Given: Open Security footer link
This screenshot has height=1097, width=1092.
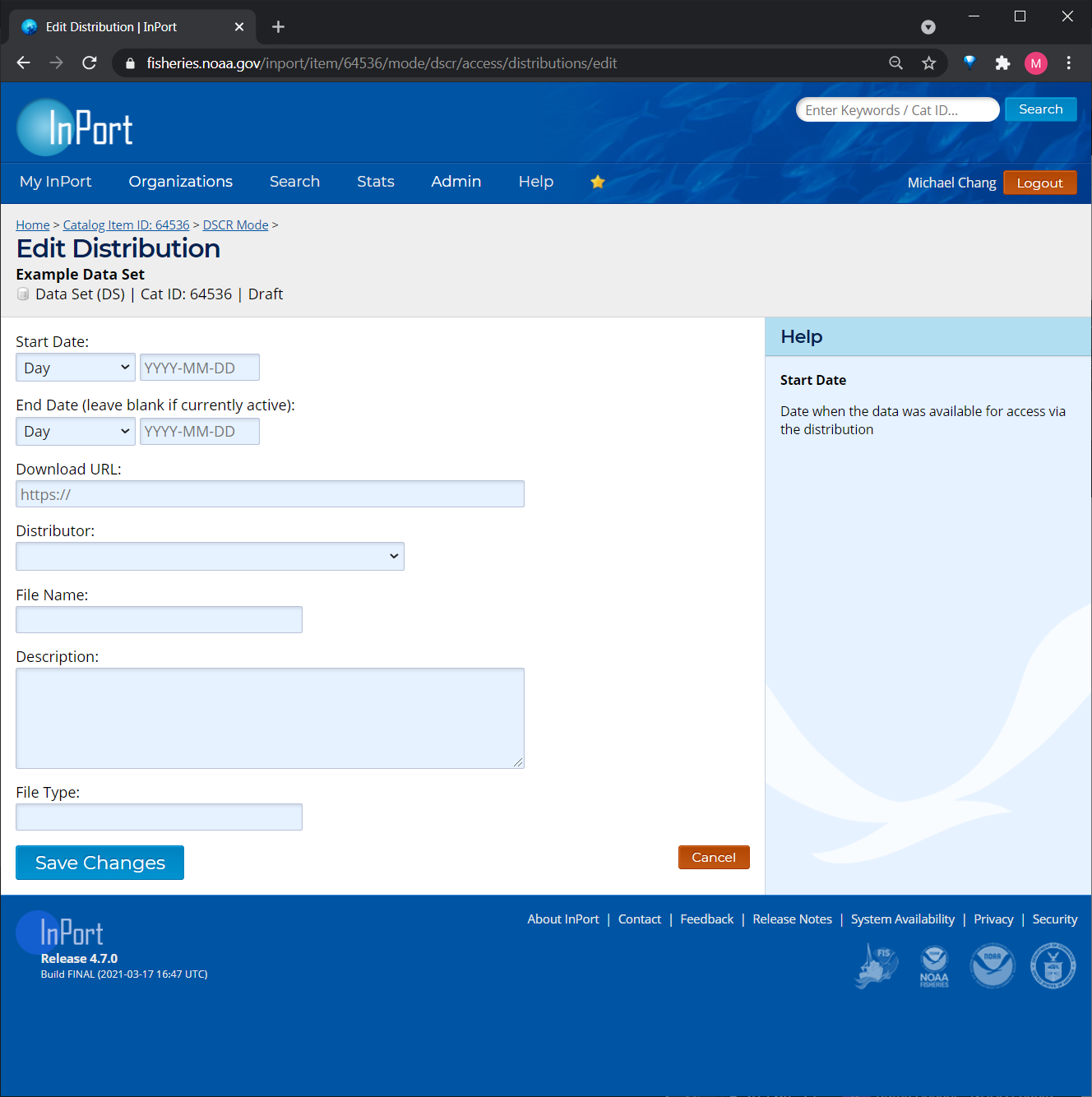Looking at the screenshot, I should point(1055,919).
